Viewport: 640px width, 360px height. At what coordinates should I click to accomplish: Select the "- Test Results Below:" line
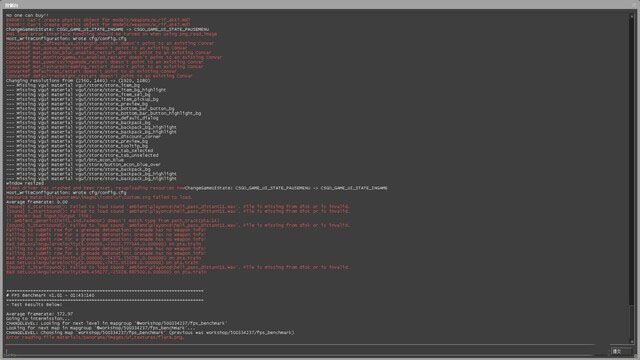click(x=34, y=304)
